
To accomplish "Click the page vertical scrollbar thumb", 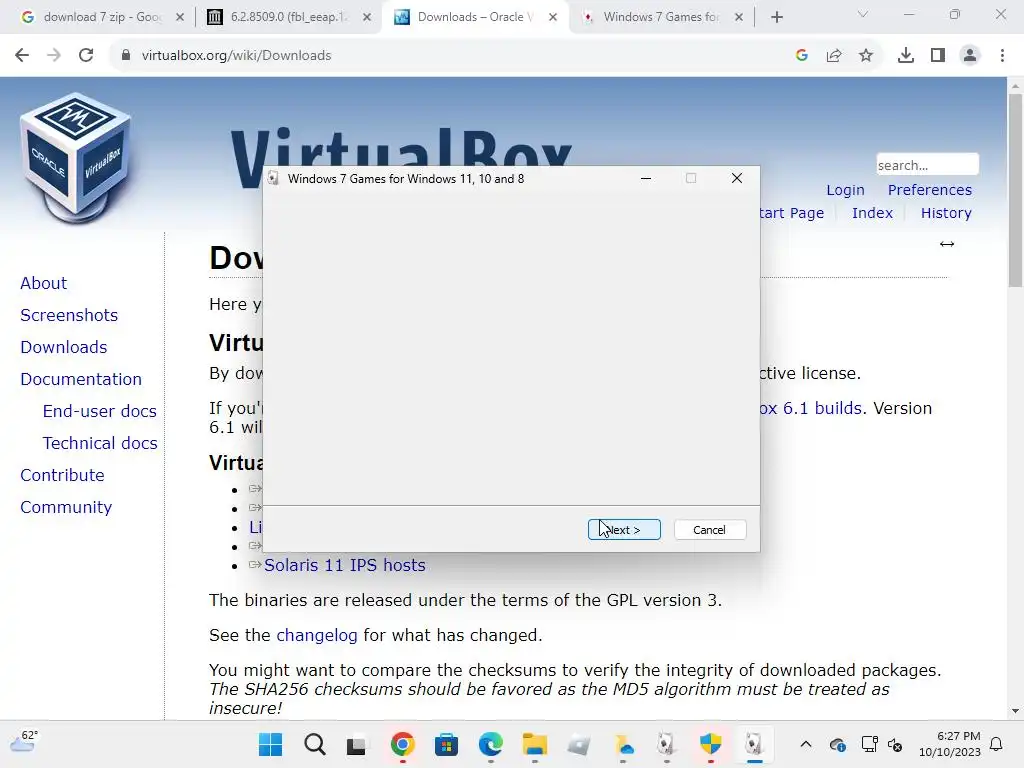I will pos(1015,189).
